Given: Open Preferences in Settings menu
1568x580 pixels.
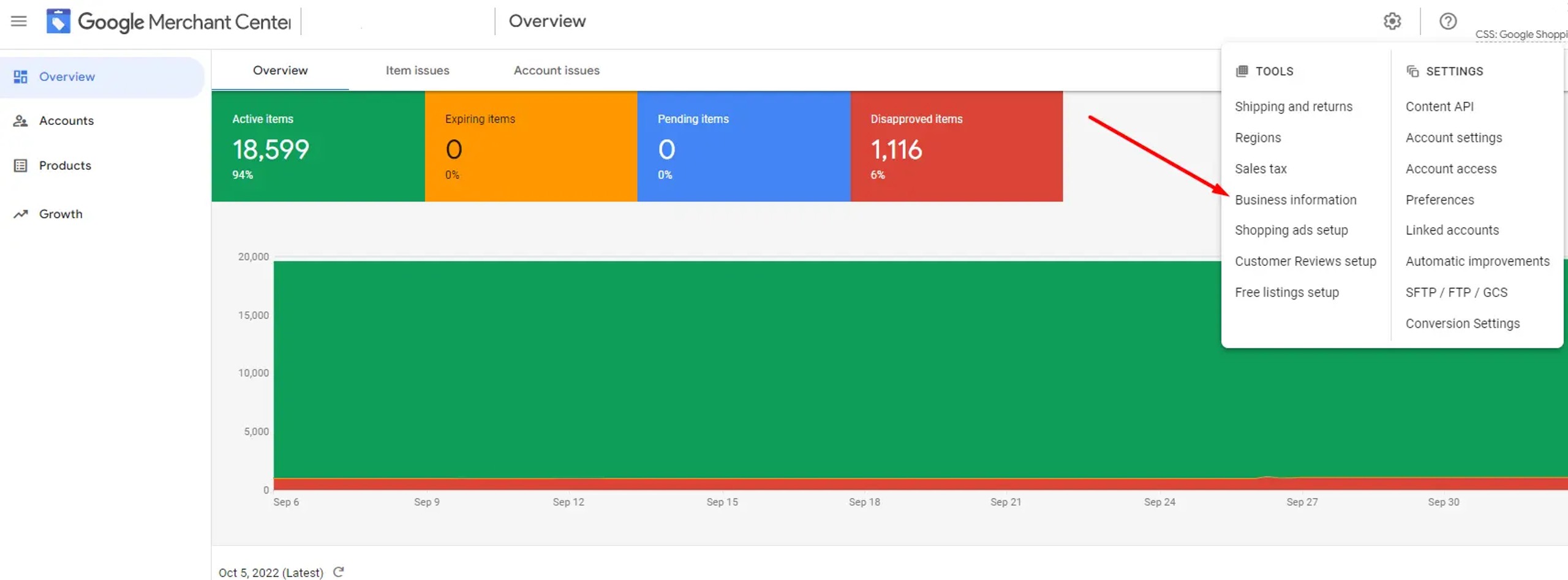Looking at the screenshot, I should pos(1439,200).
